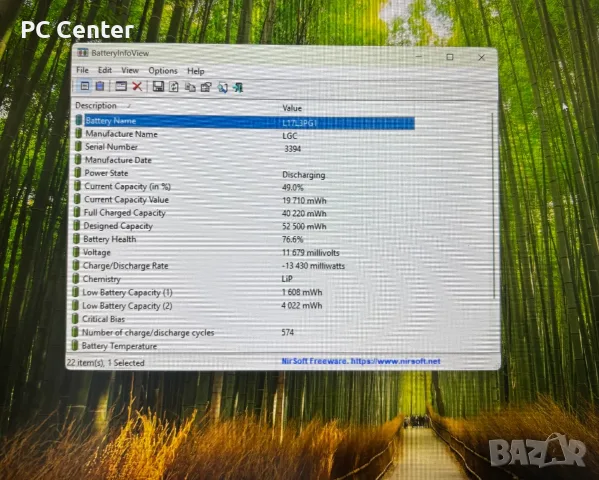The width and height of the screenshot is (599, 480).
Task: Click the Show Battery Log toolbar icon
Action: (100, 86)
